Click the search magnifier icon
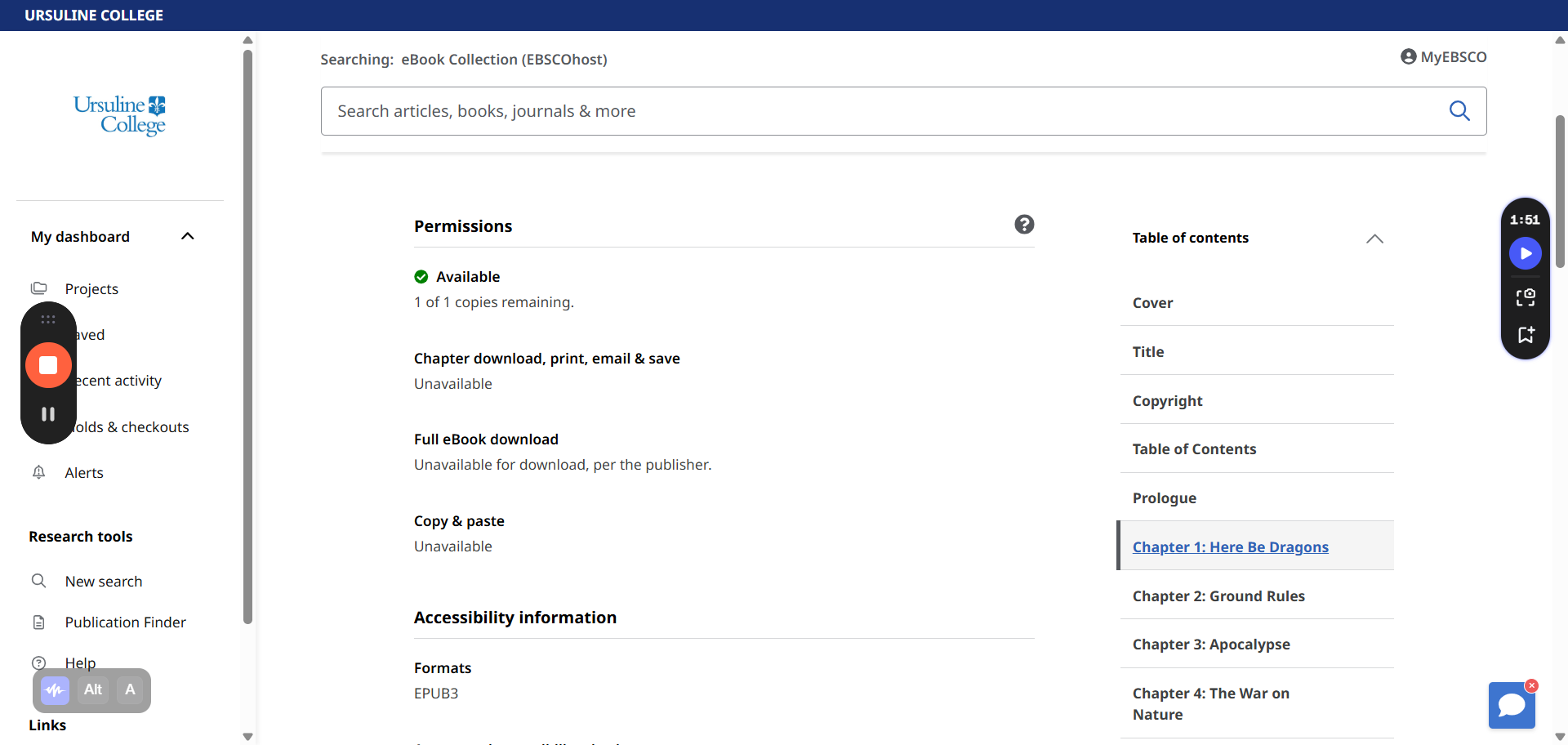Image resolution: width=1568 pixels, height=745 pixels. pyautogui.click(x=1459, y=111)
